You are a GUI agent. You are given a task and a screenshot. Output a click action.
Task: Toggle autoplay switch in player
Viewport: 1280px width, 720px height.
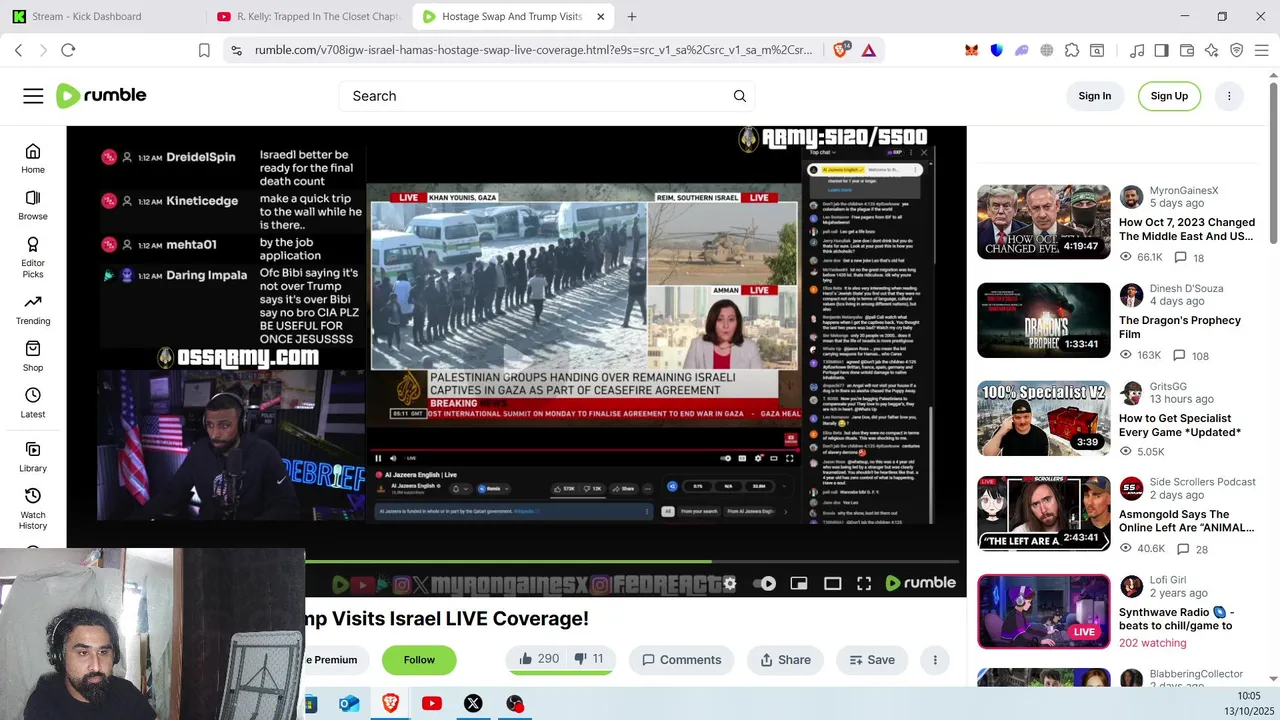[x=765, y=584]
